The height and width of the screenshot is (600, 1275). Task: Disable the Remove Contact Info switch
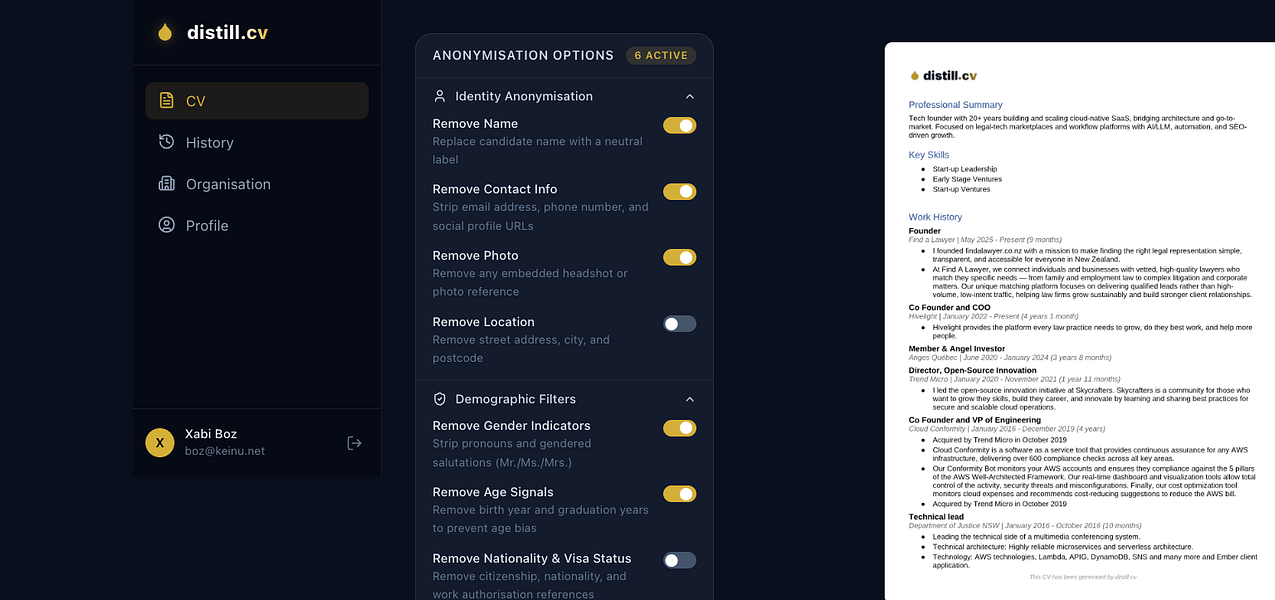tap(680, 191)
